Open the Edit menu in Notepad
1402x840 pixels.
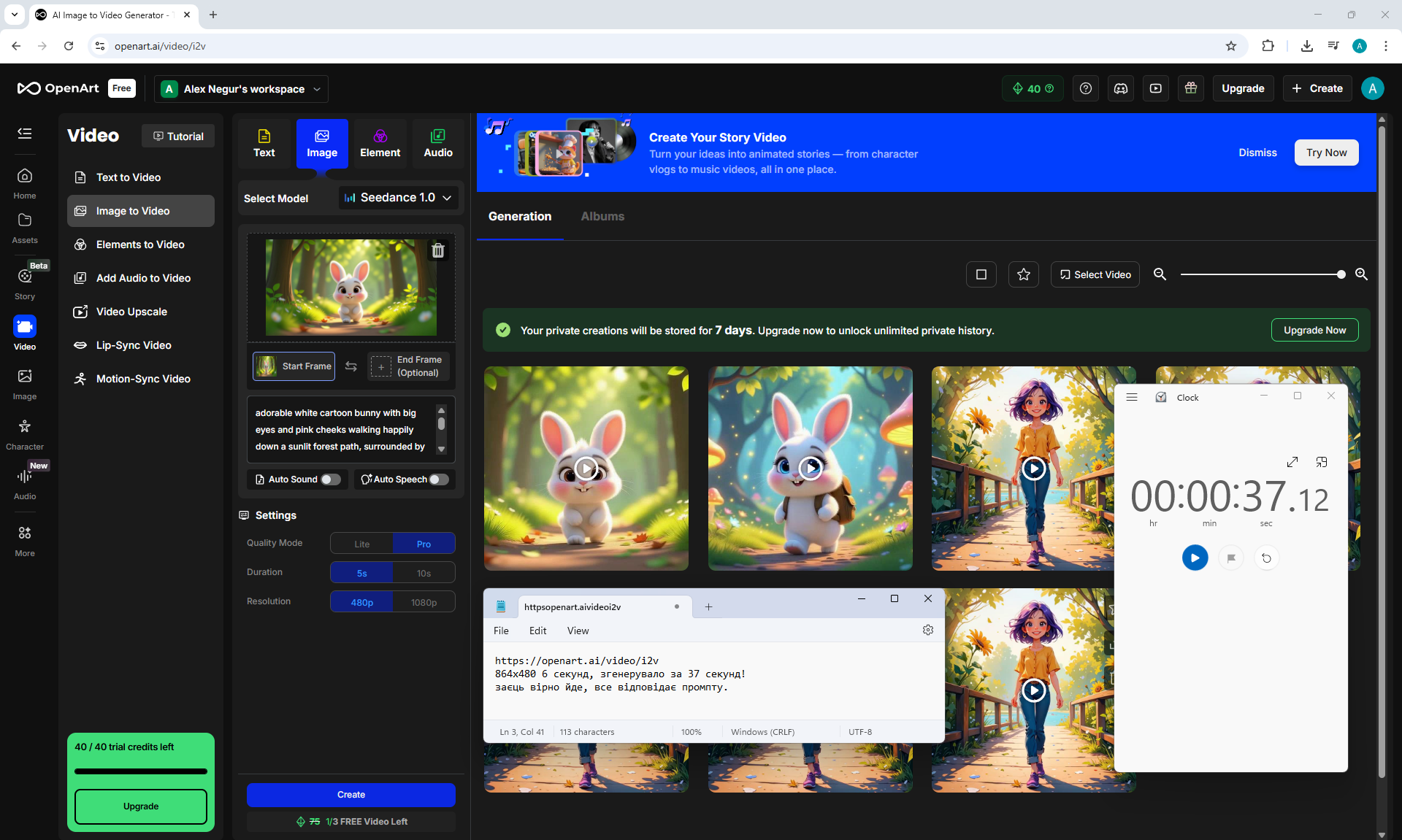(537, 631)
